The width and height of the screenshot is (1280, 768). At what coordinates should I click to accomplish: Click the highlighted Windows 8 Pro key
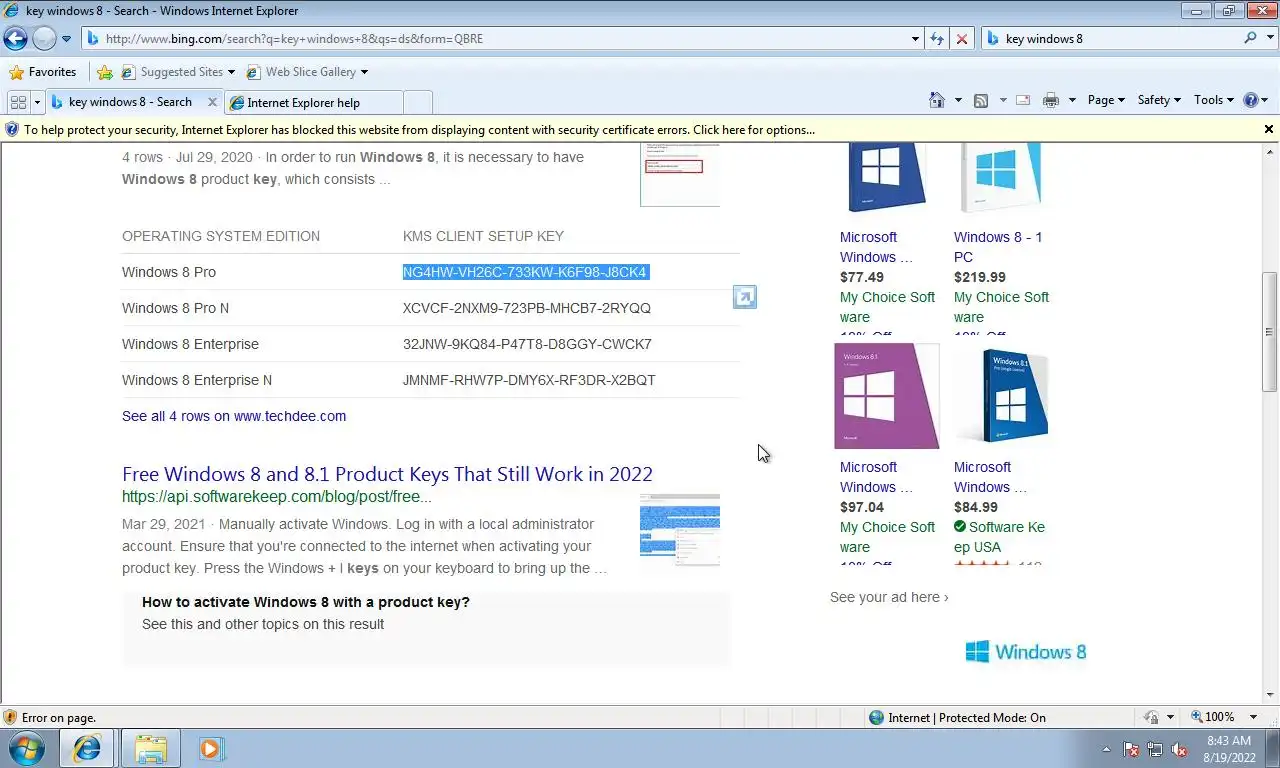click(x=525, y=272)
